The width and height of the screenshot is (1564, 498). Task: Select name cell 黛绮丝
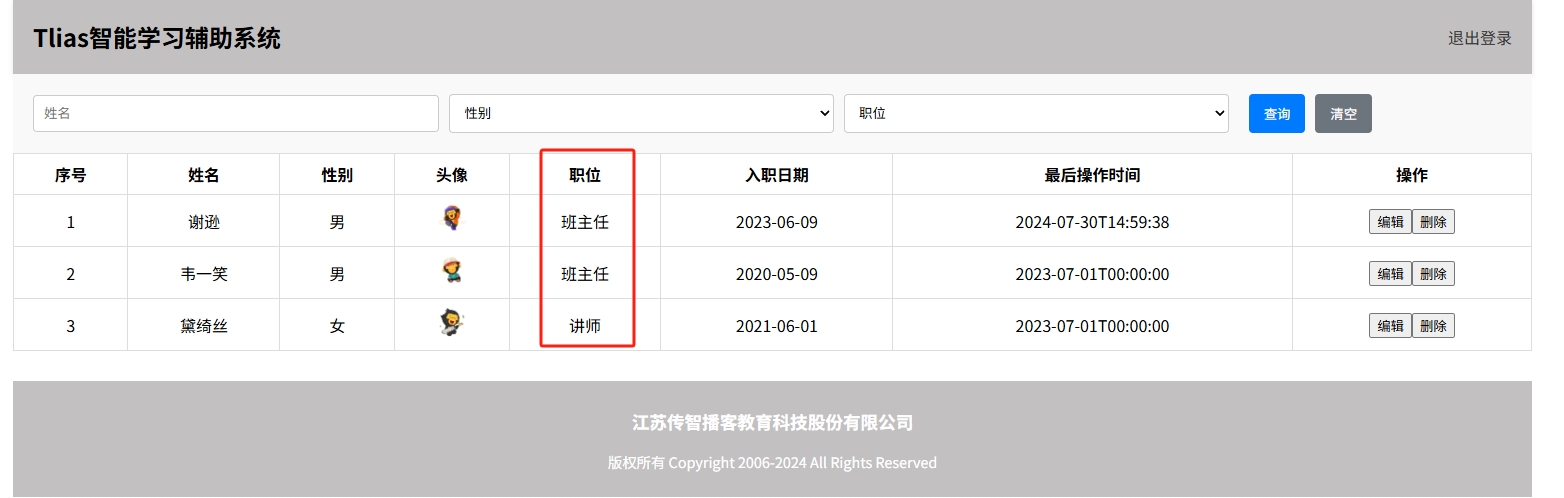click(204, 326)
